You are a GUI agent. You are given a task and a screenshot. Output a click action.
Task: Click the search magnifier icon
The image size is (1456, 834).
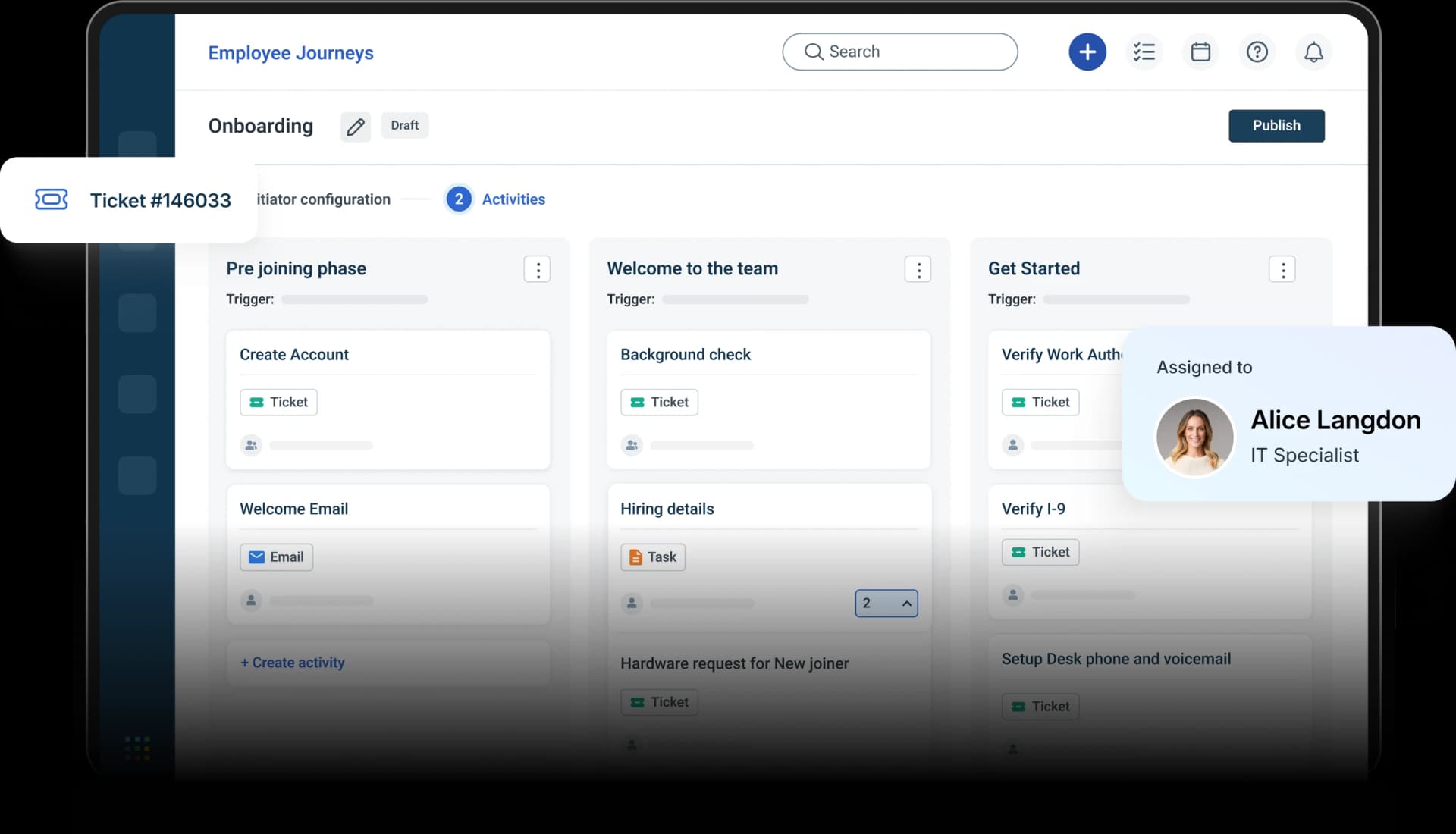814,52
